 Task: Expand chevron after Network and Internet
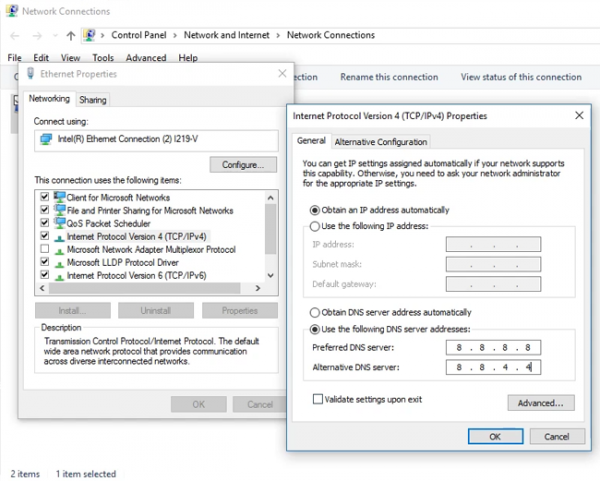point(278,36)
